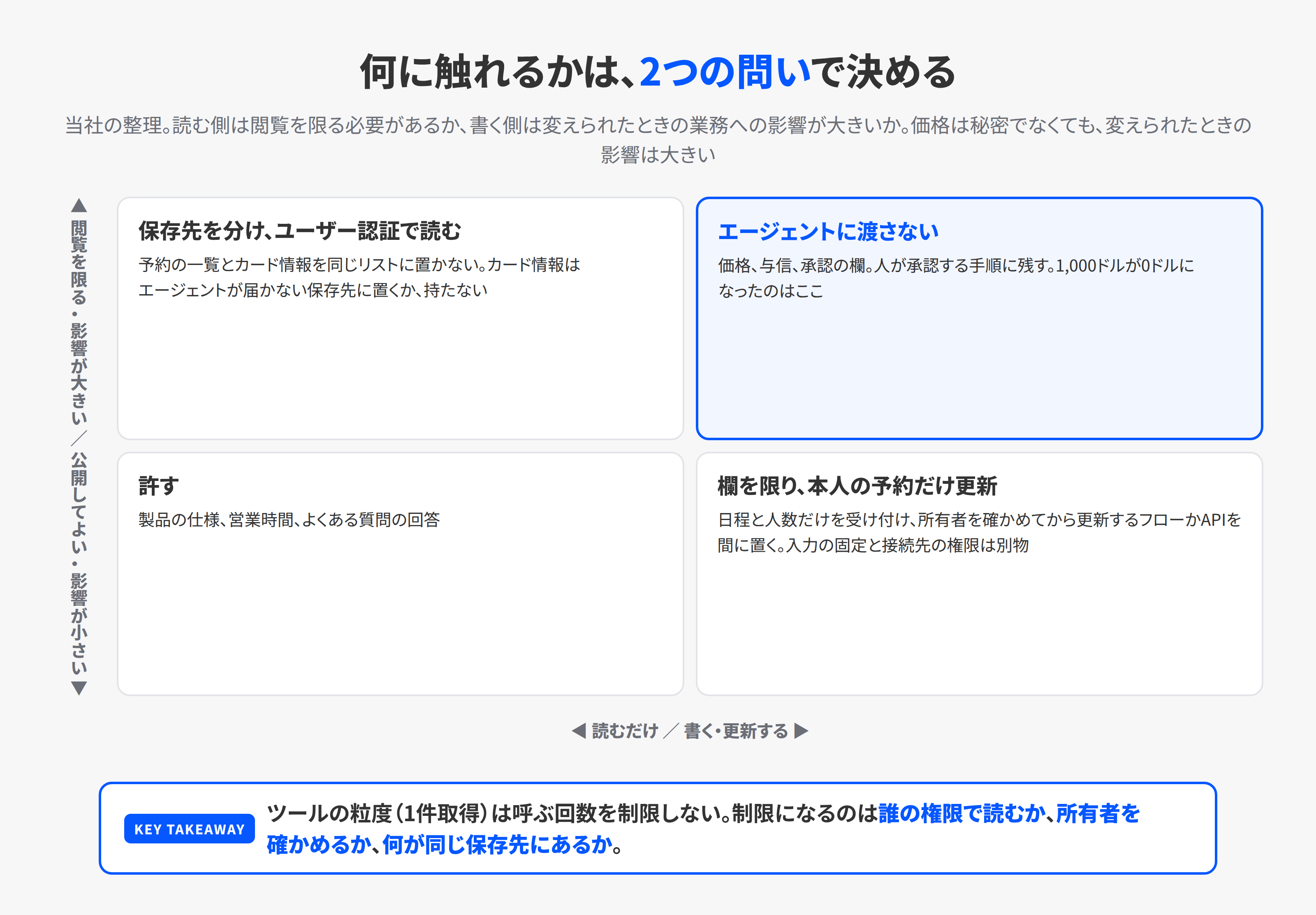Click the subtitle paragraph starting 当社の整理
Screen dimensions: 1316x915
click(658, 139)
